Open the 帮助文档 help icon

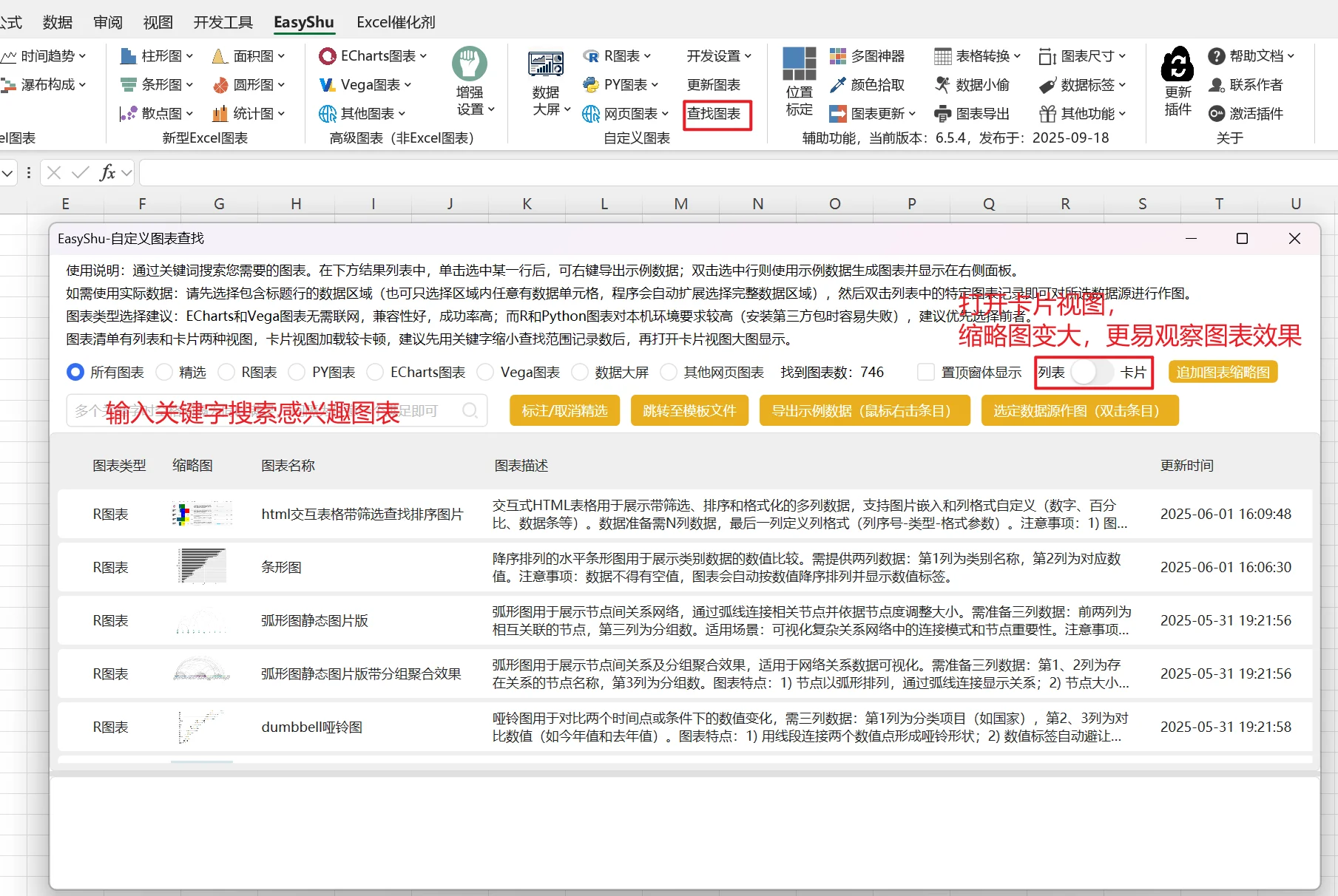click(x=1217, y=56)
